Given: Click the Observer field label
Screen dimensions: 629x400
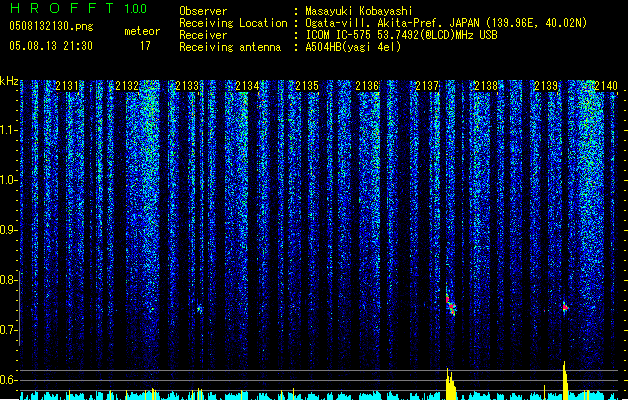Looking at the screenshot, I should click(x=203, y=11).
